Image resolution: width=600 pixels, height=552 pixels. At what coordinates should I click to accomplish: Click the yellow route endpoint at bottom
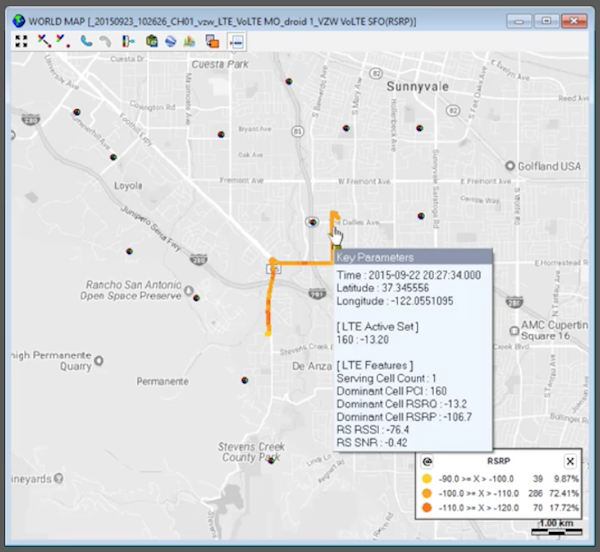point(267,334)
